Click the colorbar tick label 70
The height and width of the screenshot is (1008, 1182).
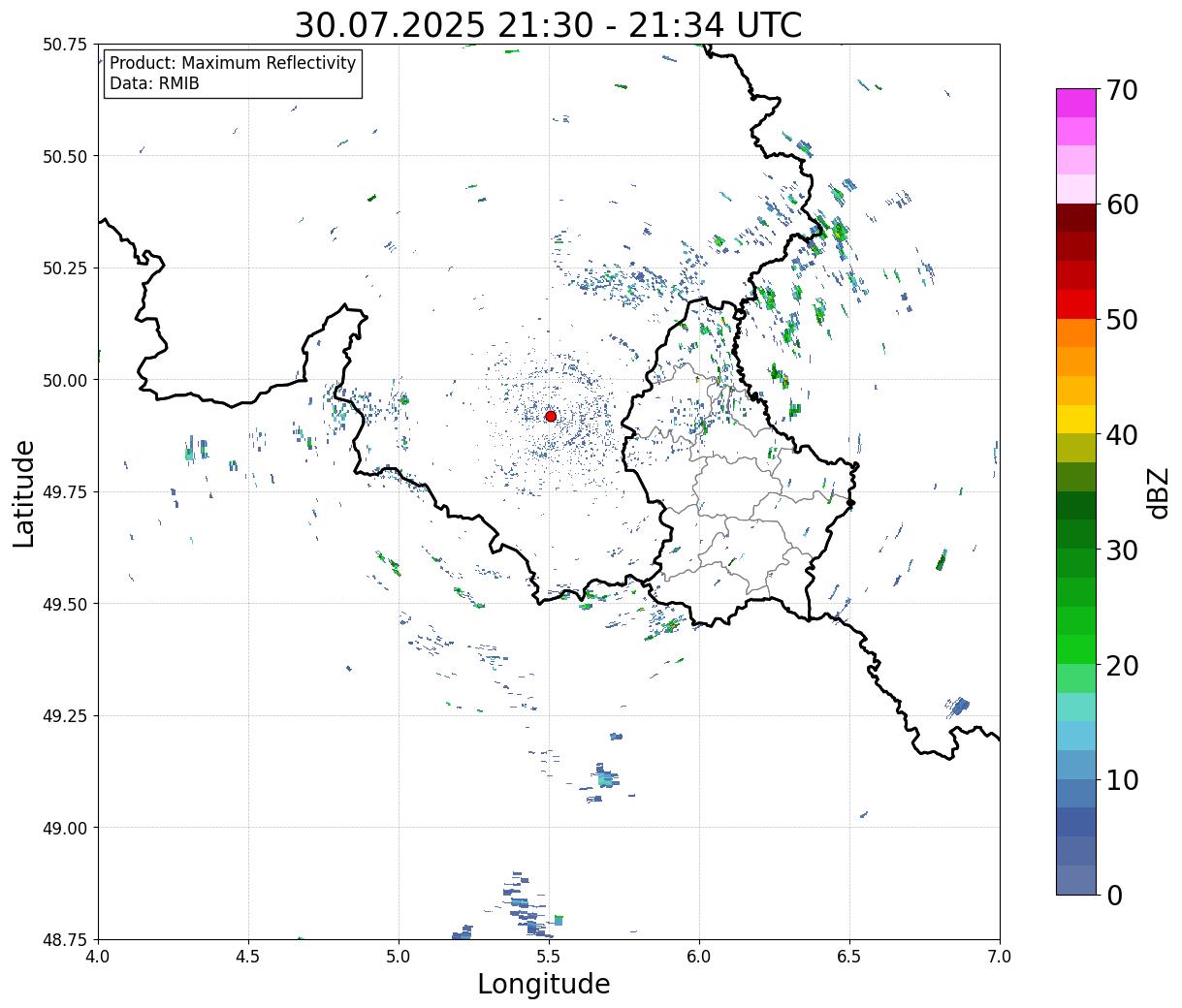coord(1123,90)
